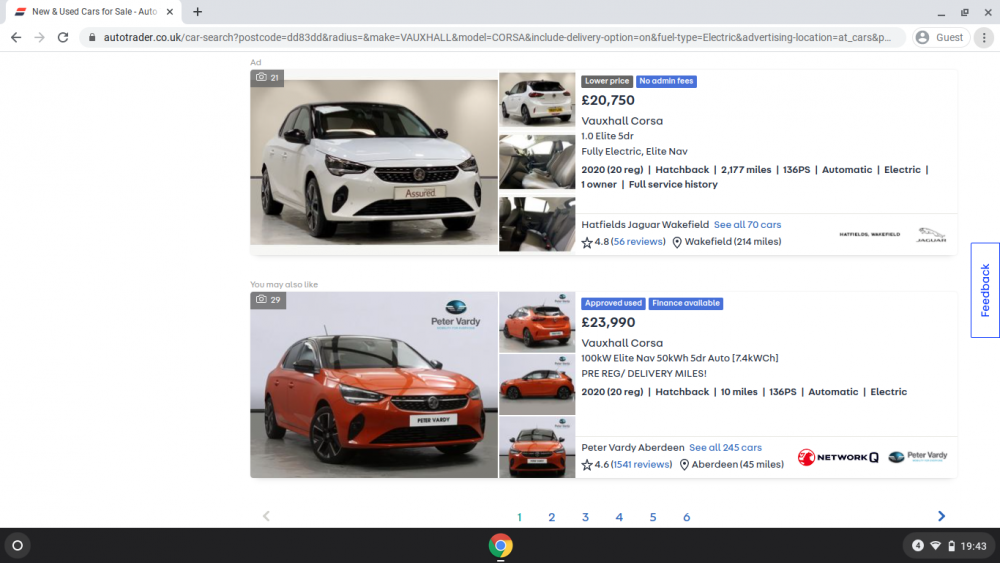The height and width of the screenshot is (563, 1000).
Task: Click See all 70 cars link
Action: pyautogui.click(x=747, y=224)
